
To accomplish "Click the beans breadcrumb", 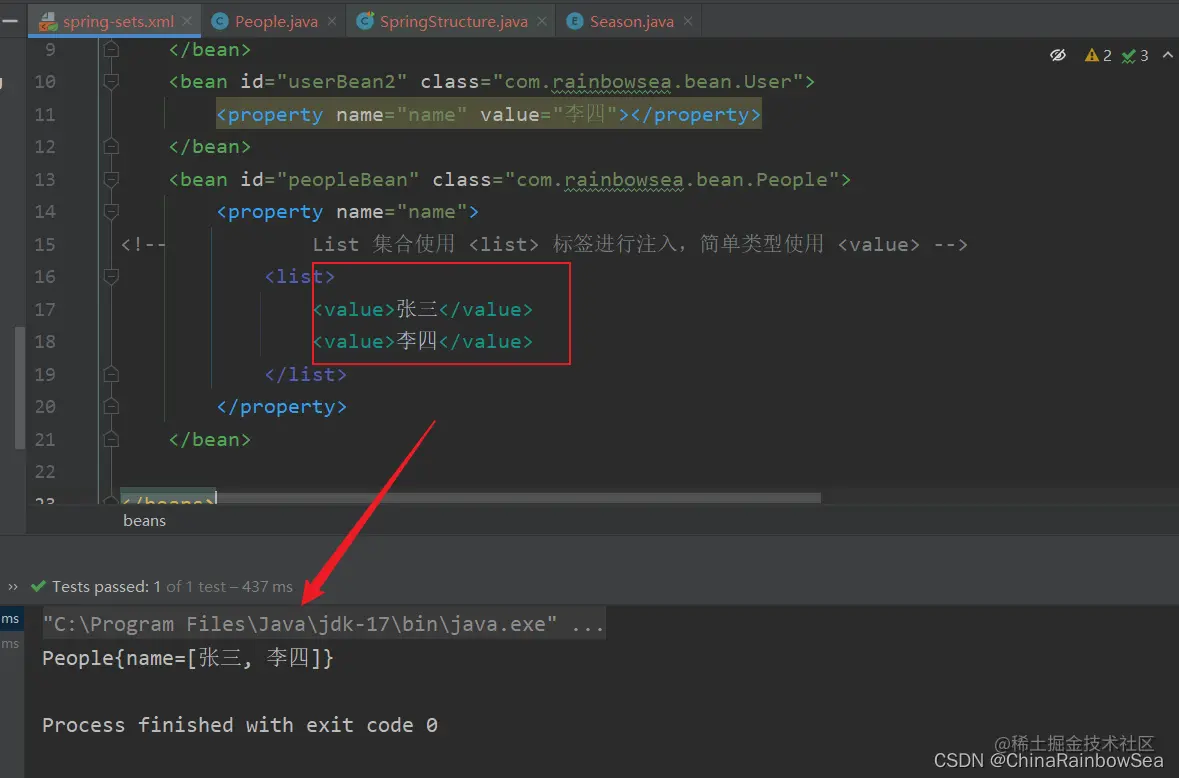I will (x=144, y=520).
